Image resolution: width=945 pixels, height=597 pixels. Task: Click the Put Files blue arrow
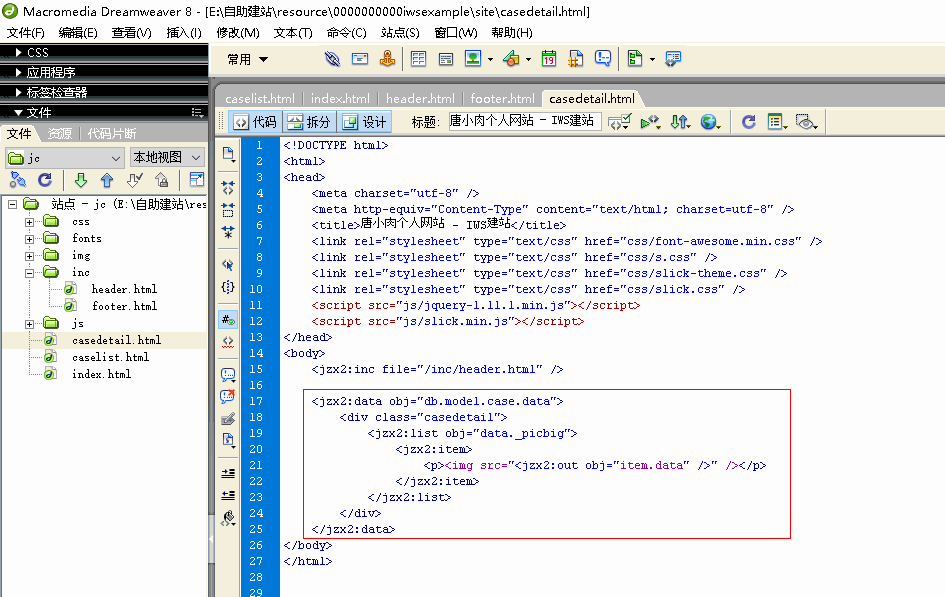[107, 180]
